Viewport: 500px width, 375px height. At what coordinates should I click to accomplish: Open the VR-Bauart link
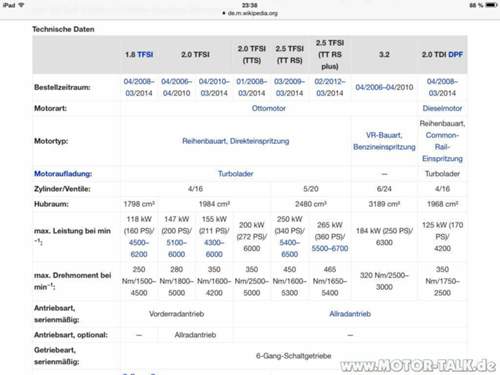[384, 135]
